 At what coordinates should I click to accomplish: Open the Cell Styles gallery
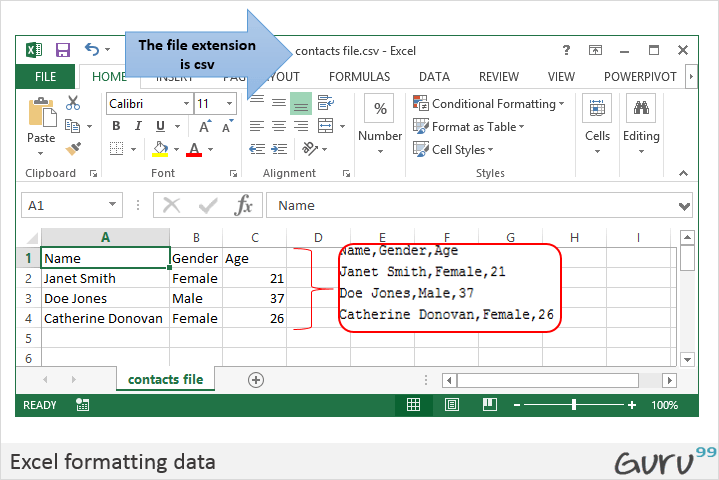pos(462,150)
